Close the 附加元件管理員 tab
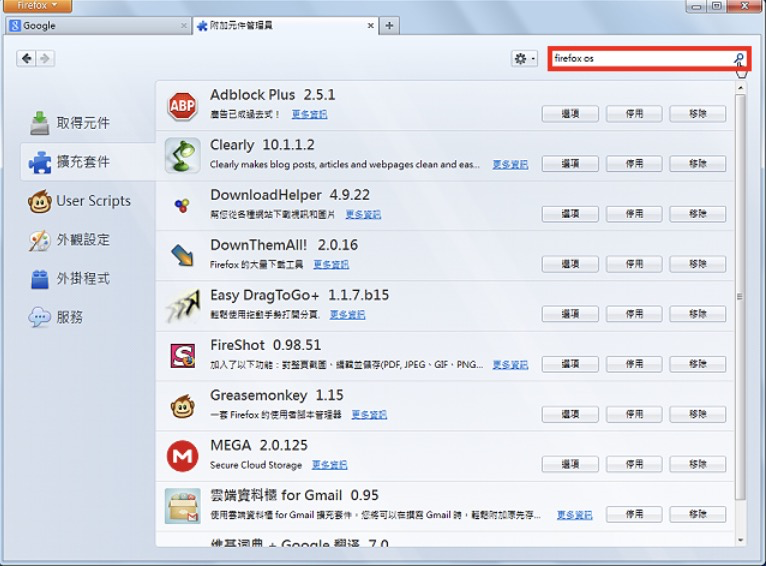The height and width of the screenshot is (566, 766). coord(371,25)
